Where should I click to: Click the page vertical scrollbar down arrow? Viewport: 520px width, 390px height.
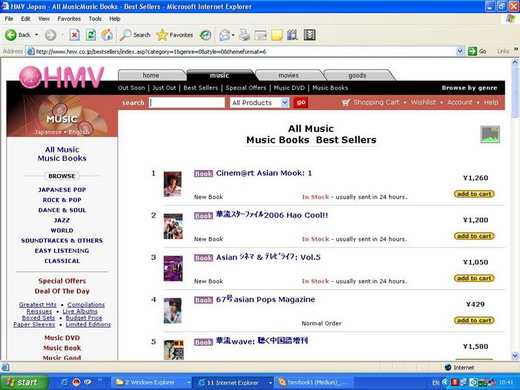[515, 356]
